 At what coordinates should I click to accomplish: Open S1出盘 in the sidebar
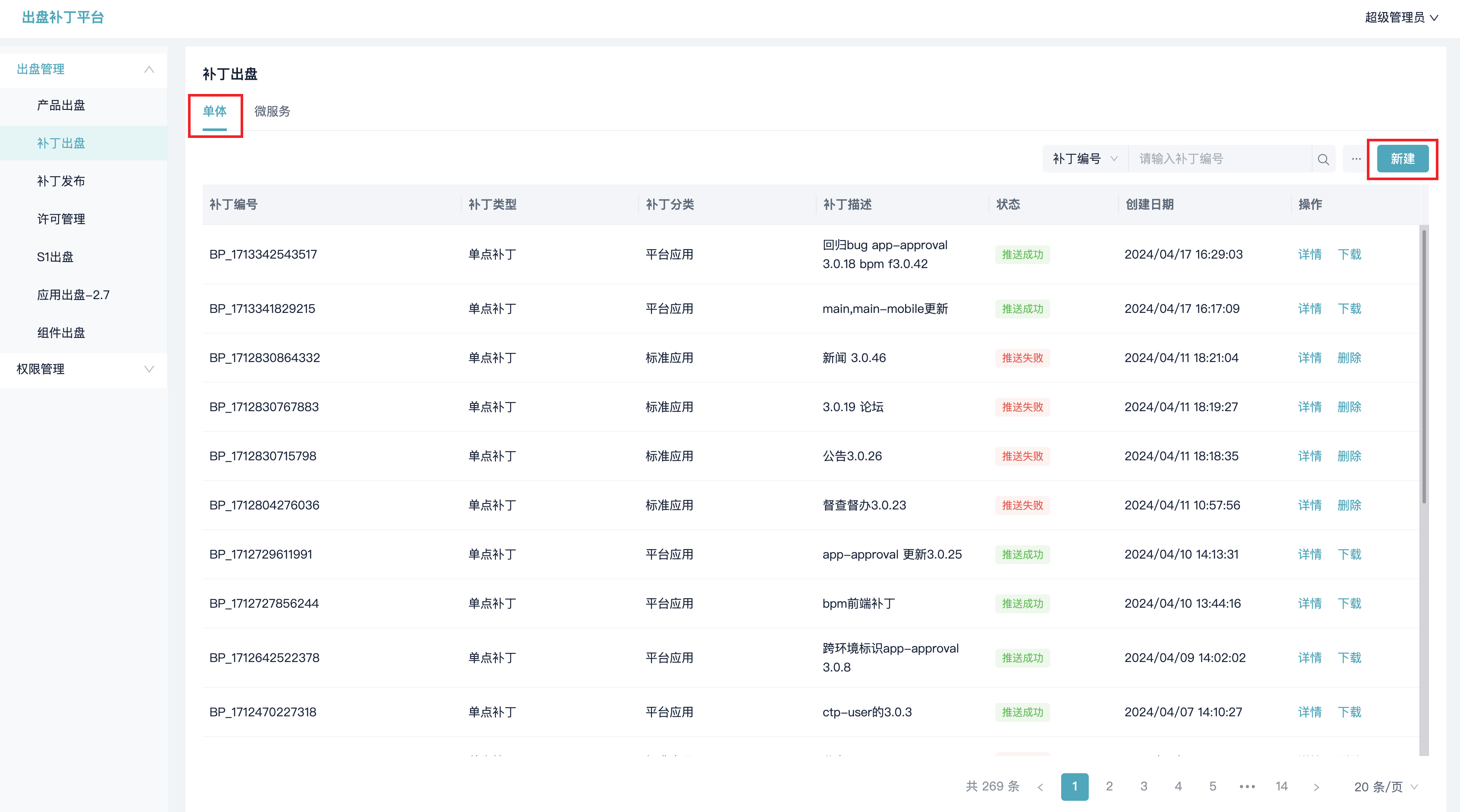pyautogui.click(x=83, y=257)
